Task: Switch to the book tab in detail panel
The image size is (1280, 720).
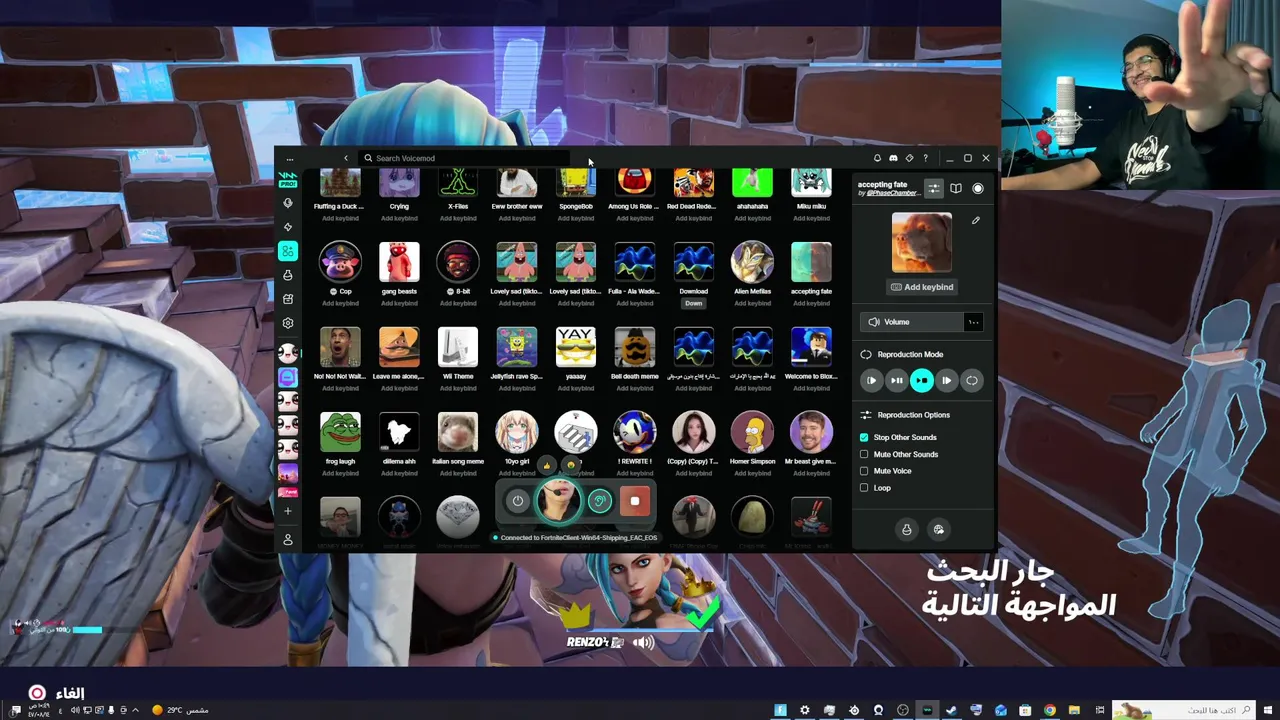Action: click(956, 188)
